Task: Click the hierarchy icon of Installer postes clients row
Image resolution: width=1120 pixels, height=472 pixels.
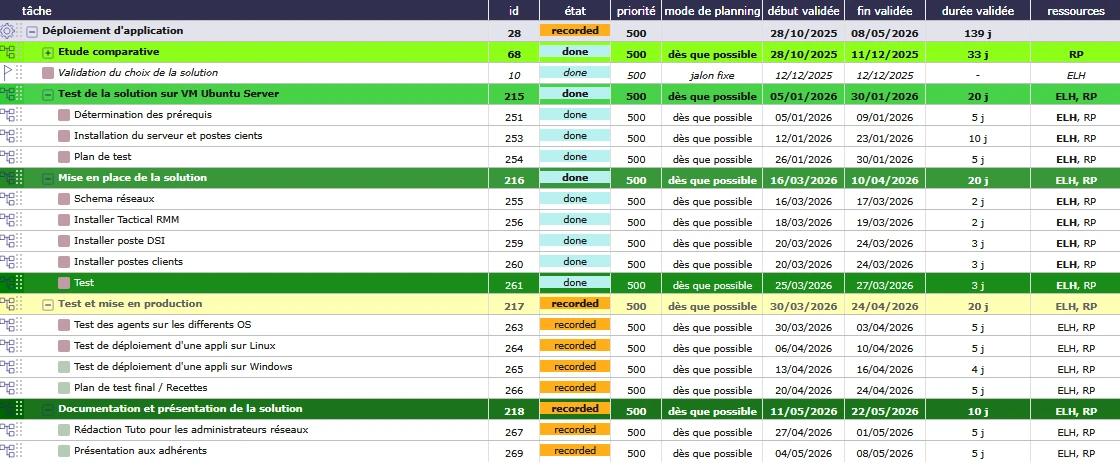Action: [8, 262]
